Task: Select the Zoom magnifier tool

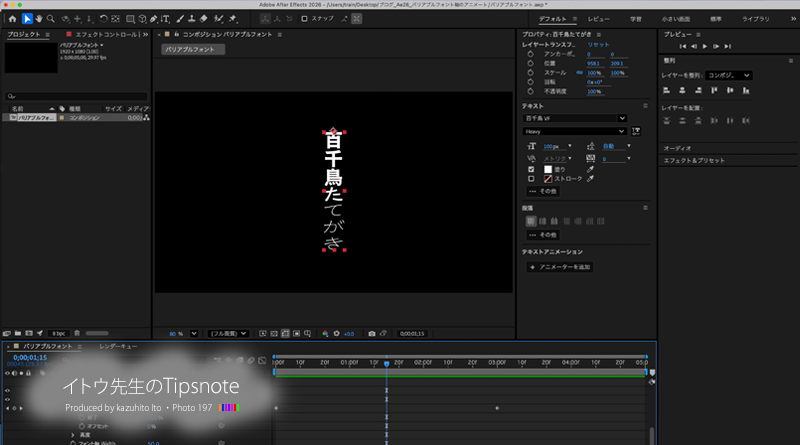Action: (52, 19)
